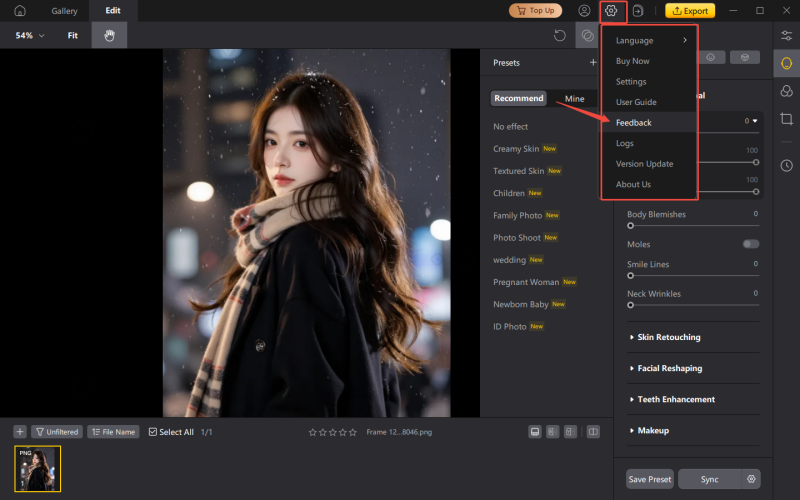Expand the Skin Retouching section
The image size is (800, 500).
(x=668, y=337)
